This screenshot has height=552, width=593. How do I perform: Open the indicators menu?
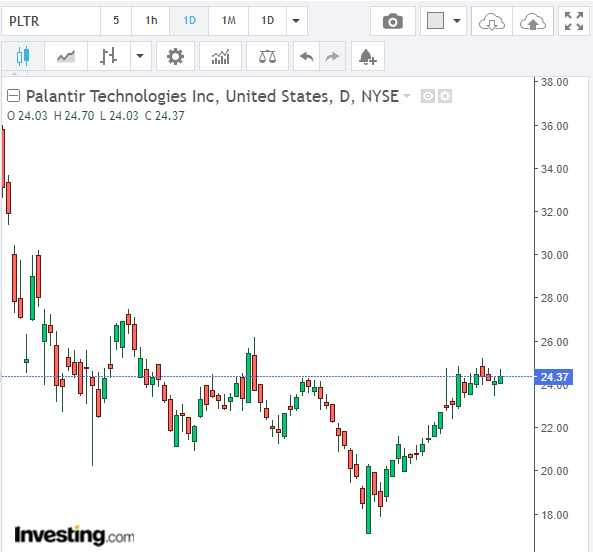(220, 56)
